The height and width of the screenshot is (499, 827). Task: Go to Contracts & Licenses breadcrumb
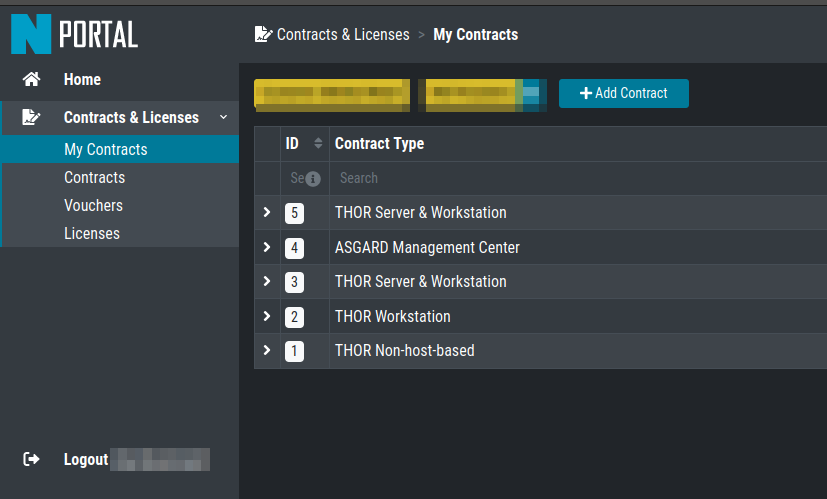click(343, 35)
